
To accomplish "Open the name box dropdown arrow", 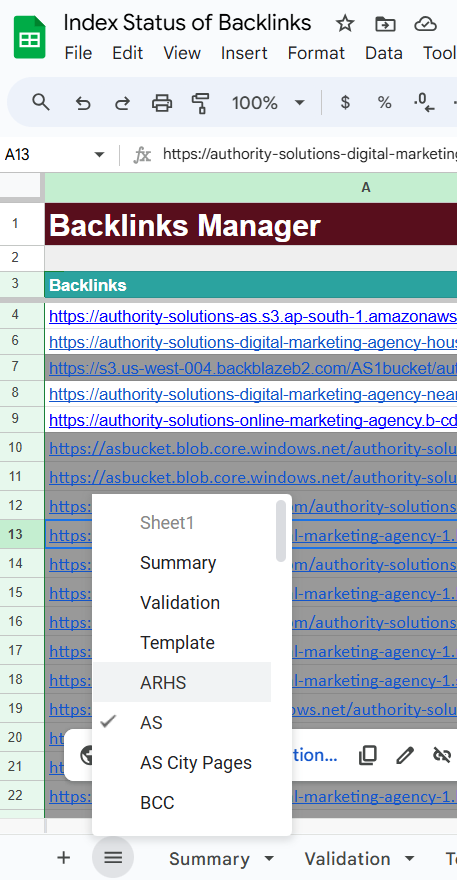I will coord(99,154).
